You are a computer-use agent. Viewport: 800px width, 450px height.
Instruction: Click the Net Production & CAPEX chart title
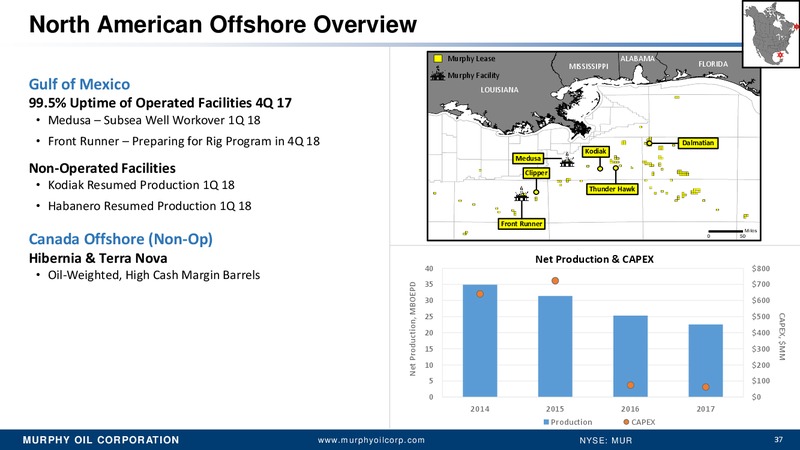click(594, 259)
